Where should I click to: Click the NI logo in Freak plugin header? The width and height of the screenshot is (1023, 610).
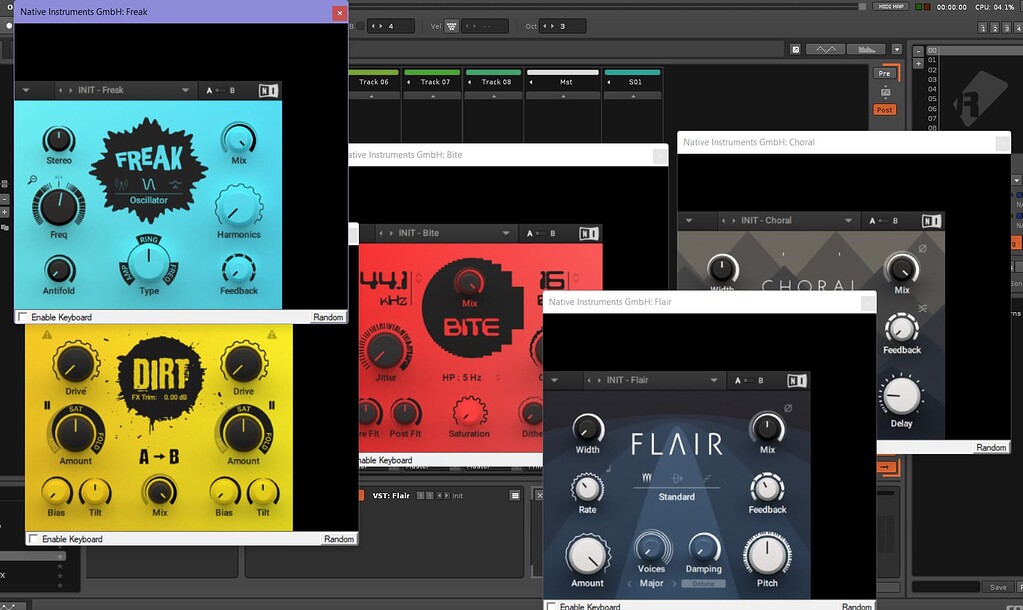(268, 90)
